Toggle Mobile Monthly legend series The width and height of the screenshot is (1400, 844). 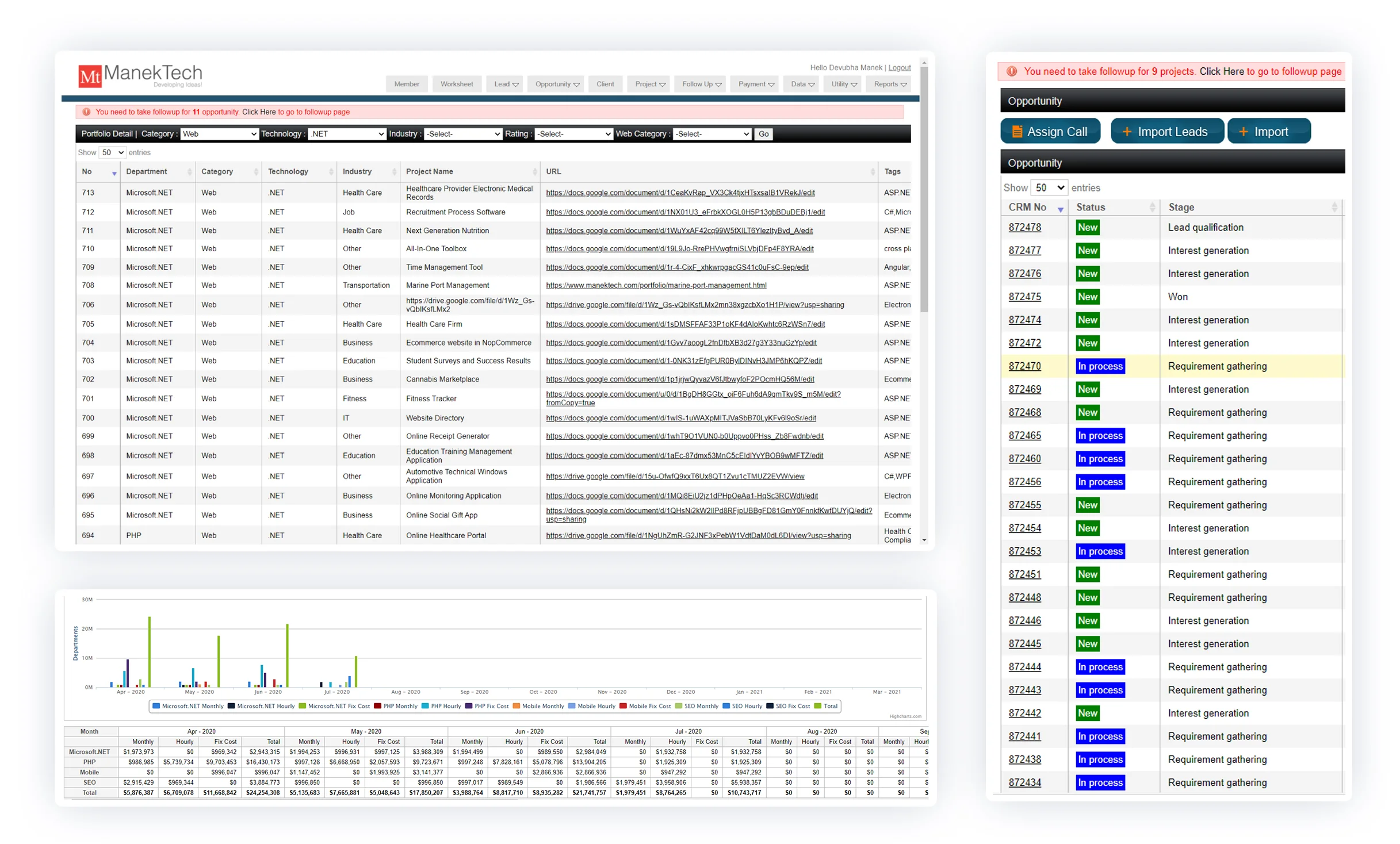[539, 707]
